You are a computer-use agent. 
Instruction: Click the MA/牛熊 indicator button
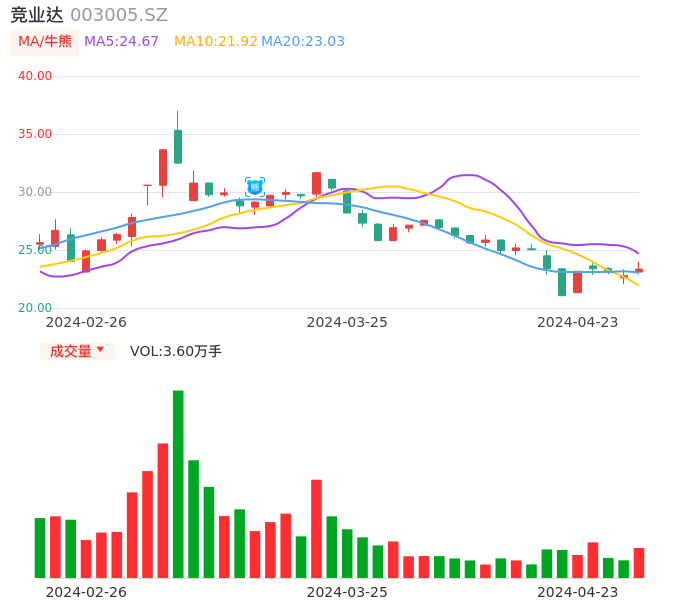45,42
